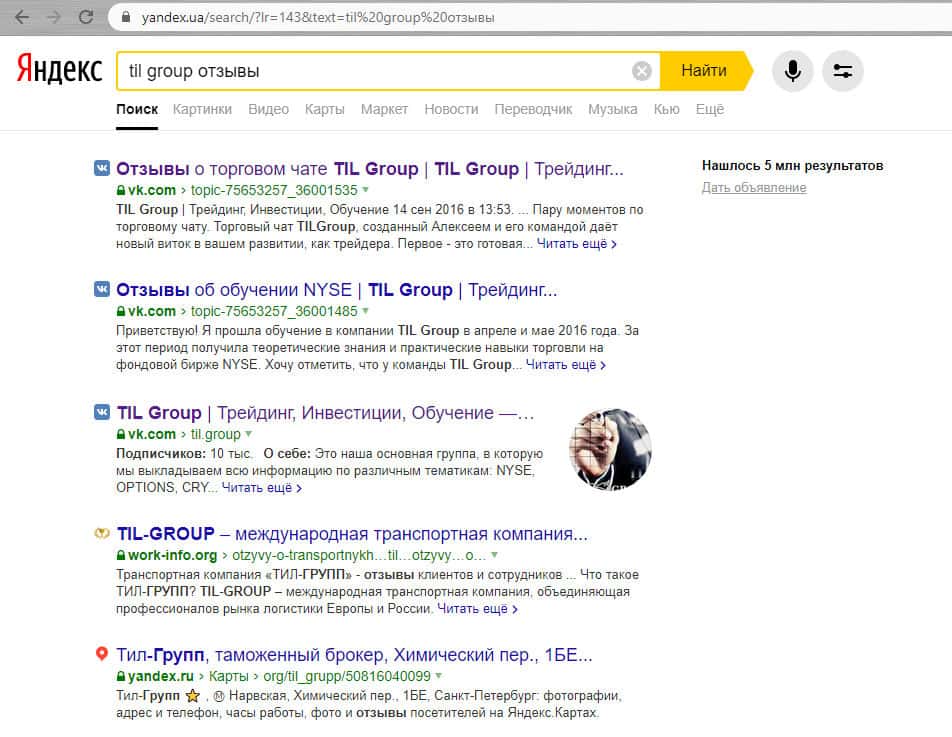This screenshot has width=952, height=737.
Task: Click the metro icon before Нарвская
Action: pyautogui.click(x=219, y=696)
